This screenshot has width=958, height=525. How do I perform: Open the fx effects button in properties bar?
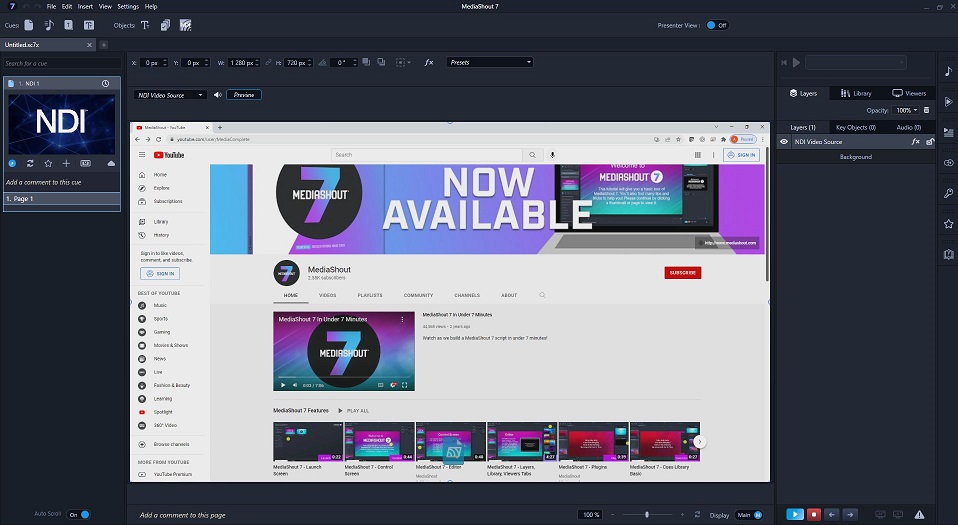click(x=429, y=62)
